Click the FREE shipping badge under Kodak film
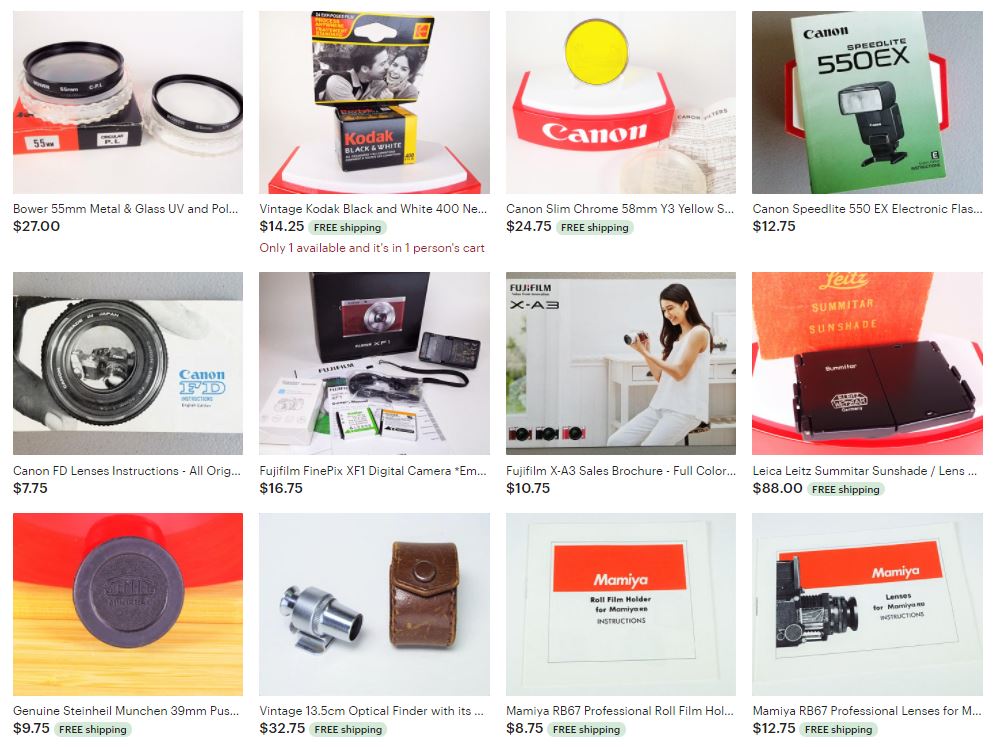The height and width of the screenshot is (747, 993). (348, 227)
